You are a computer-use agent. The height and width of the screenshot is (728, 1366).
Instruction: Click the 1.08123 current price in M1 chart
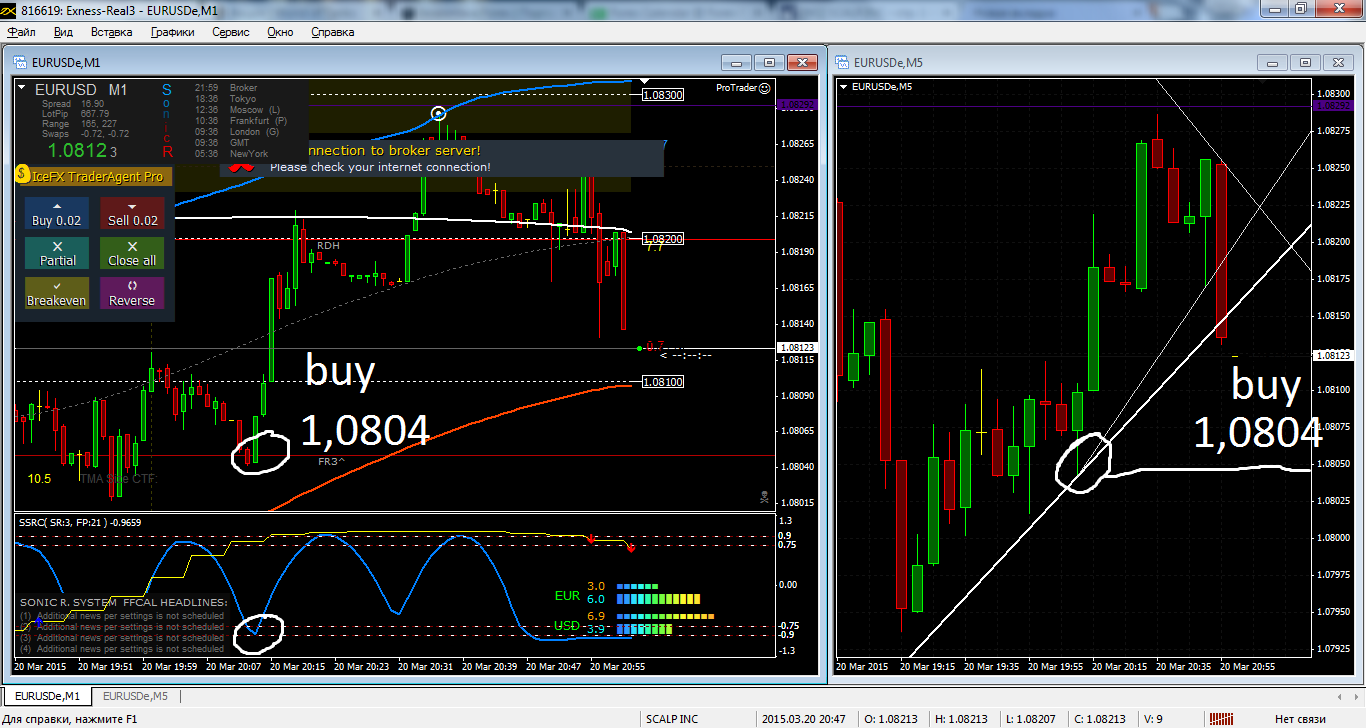(798, 348)
